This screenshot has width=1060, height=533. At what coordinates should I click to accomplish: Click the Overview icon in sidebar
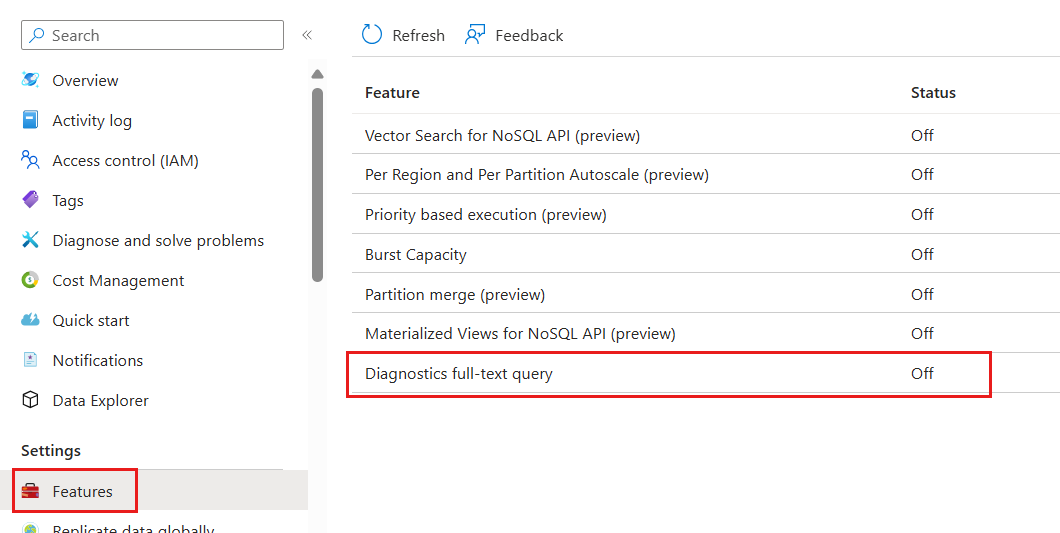[x=31, y=80]
